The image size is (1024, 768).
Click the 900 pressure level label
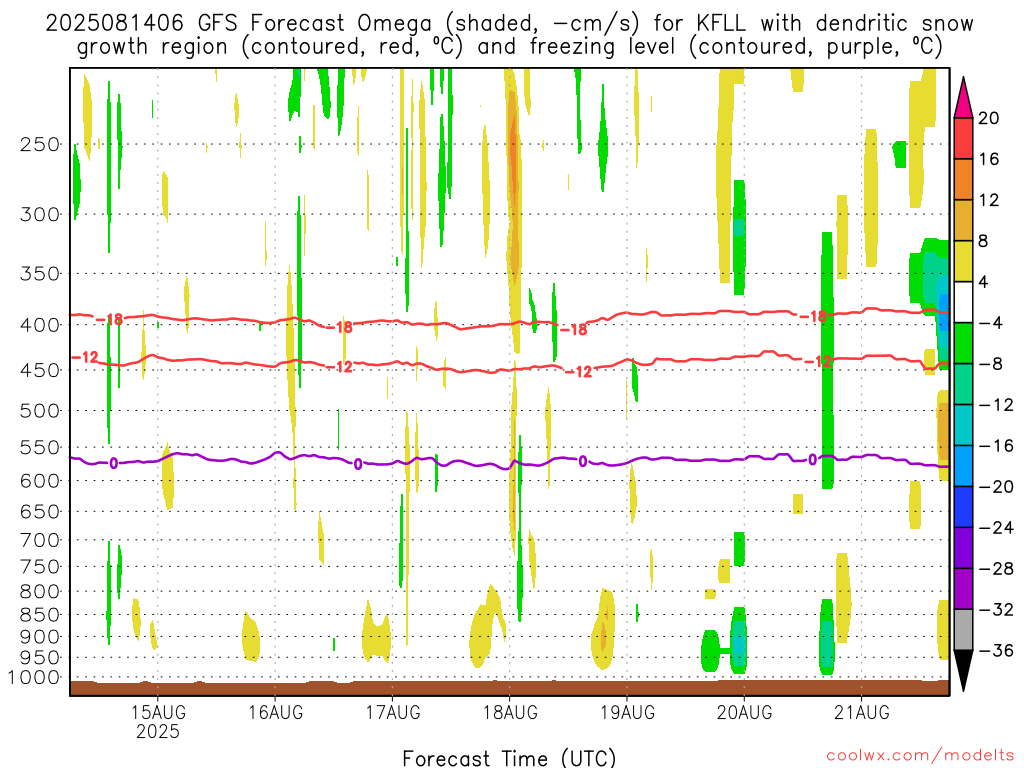point(40,637)
